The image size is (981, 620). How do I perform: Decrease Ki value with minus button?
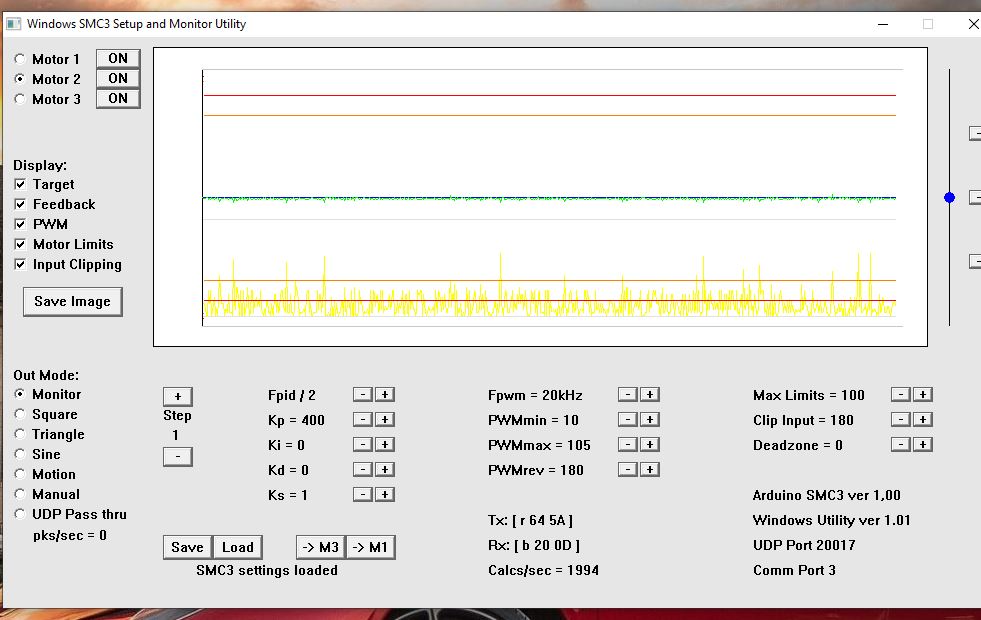tap(363, 445)
